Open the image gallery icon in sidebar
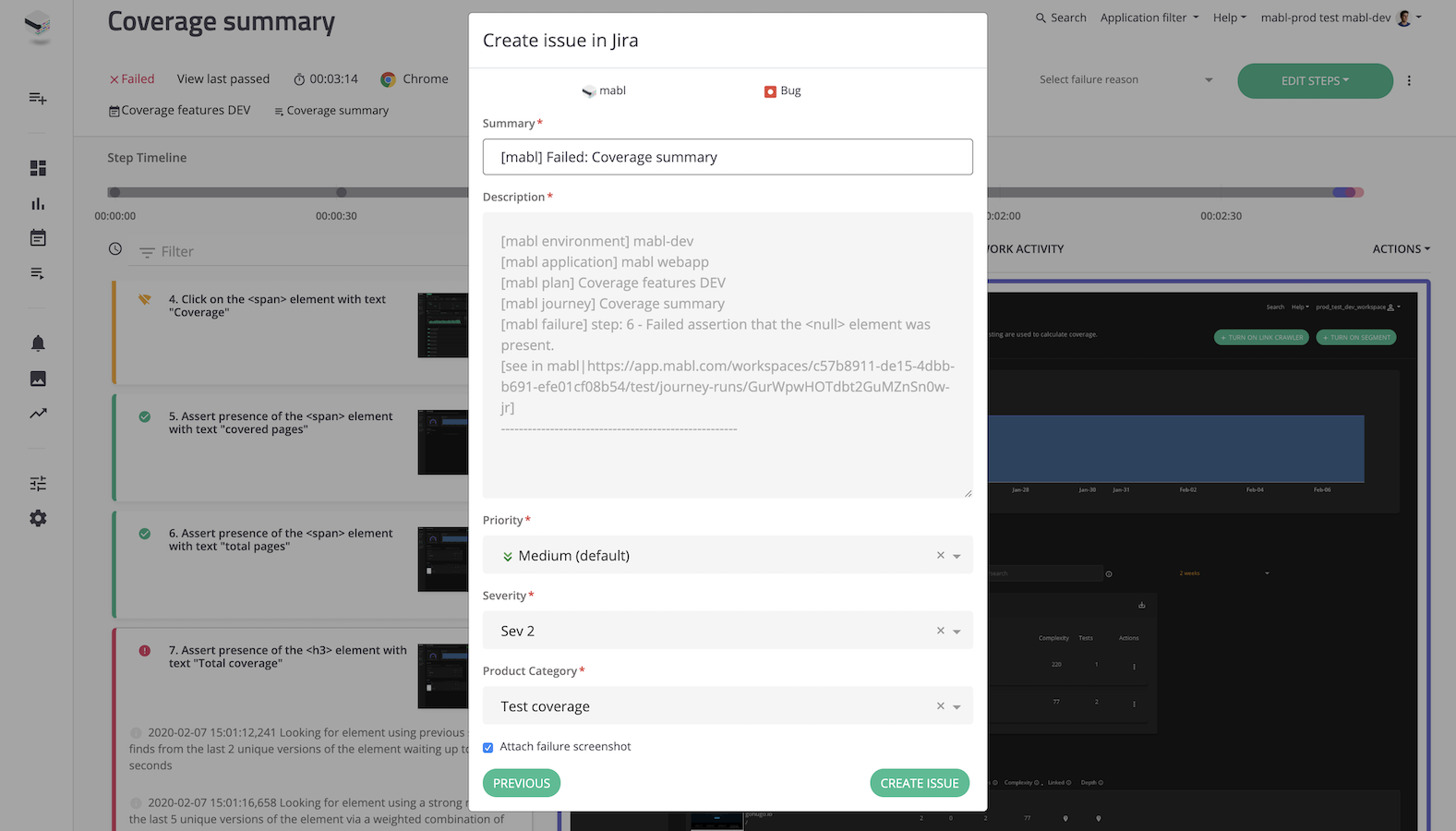 (x=38, y=379)
